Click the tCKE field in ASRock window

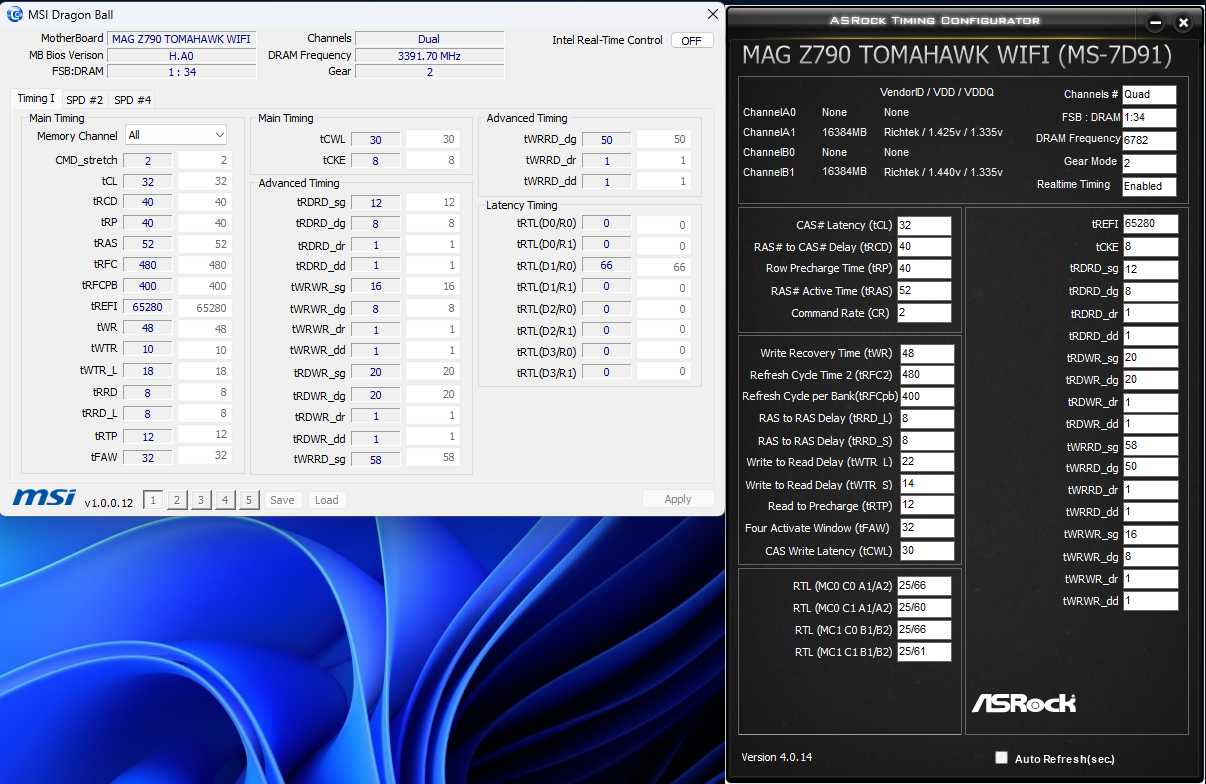click(x=1150, y=247)
